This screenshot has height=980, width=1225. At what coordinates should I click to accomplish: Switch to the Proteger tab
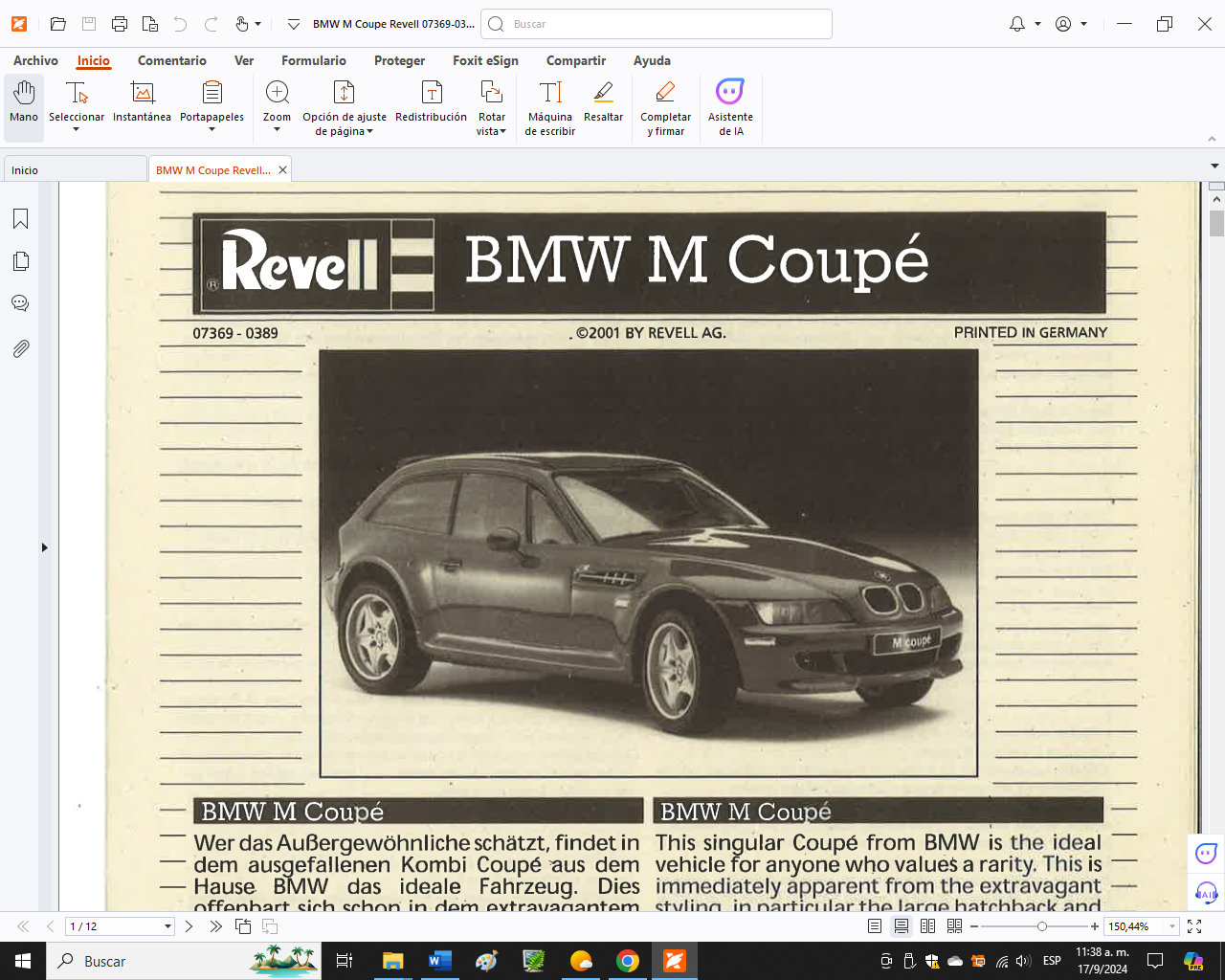(x=400, y=60)
